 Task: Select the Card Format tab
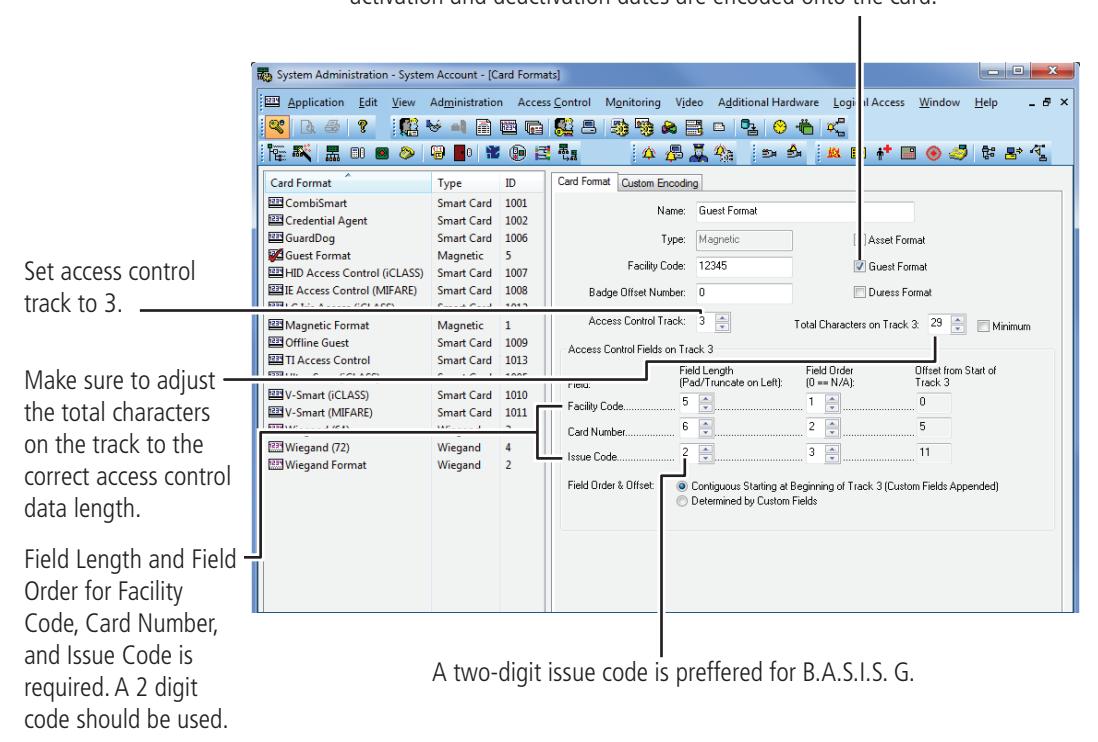click(x=583, y=181)
